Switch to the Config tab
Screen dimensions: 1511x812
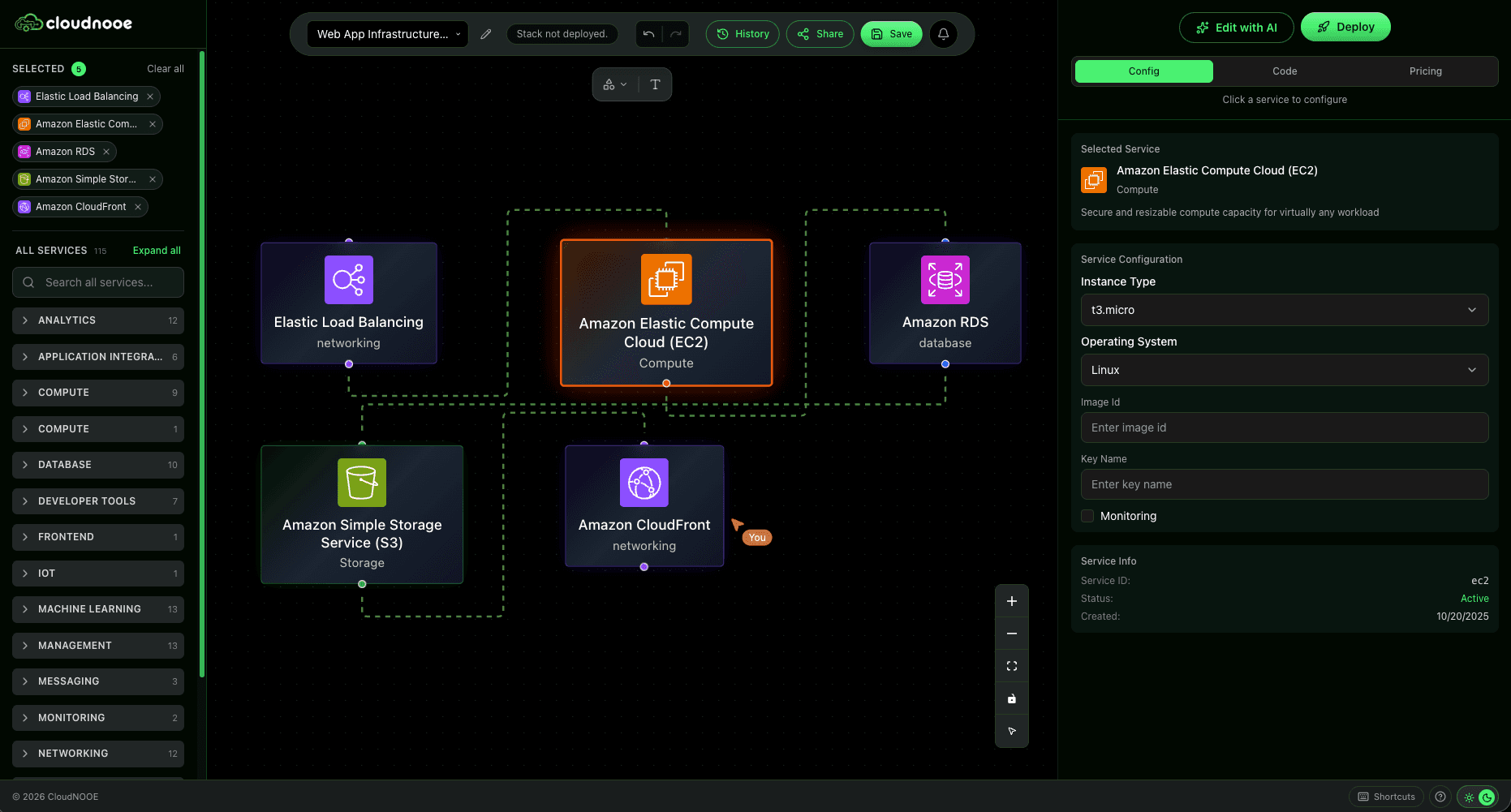(x=1144, y=71)
